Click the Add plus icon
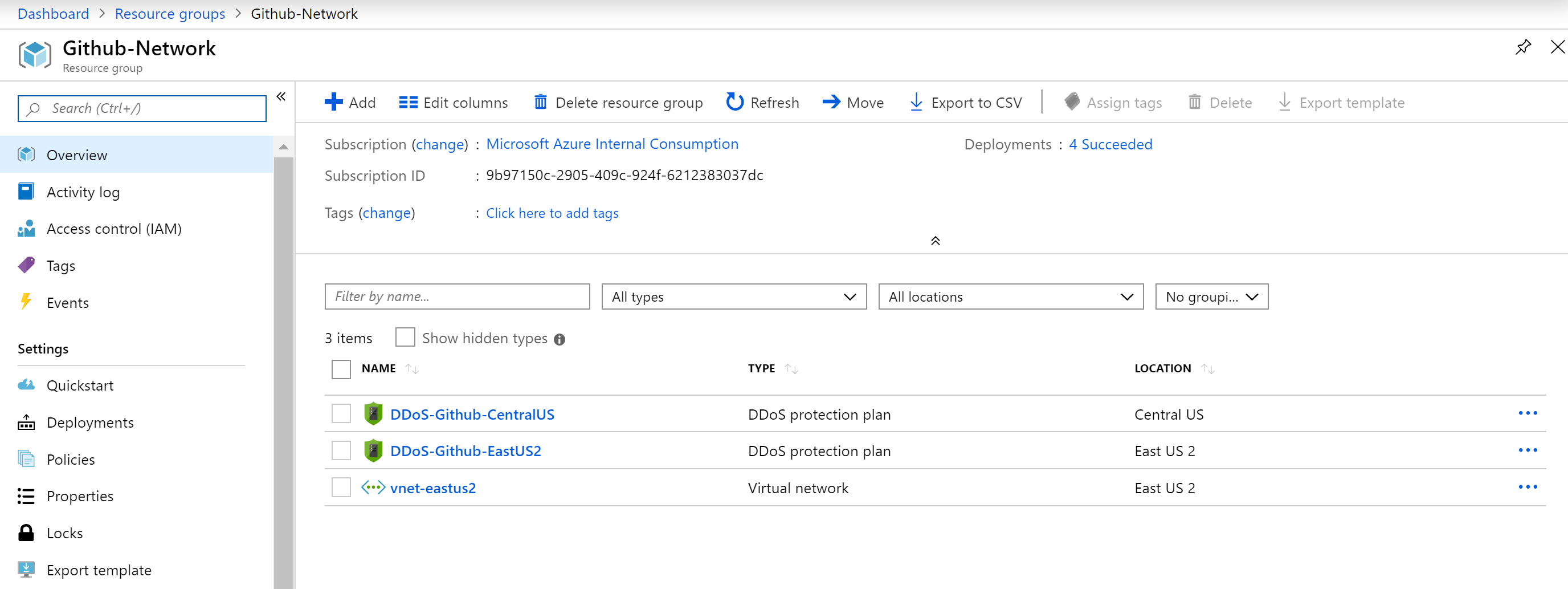This screenshot has width=1568, height=589. click(x=333, y=101)
